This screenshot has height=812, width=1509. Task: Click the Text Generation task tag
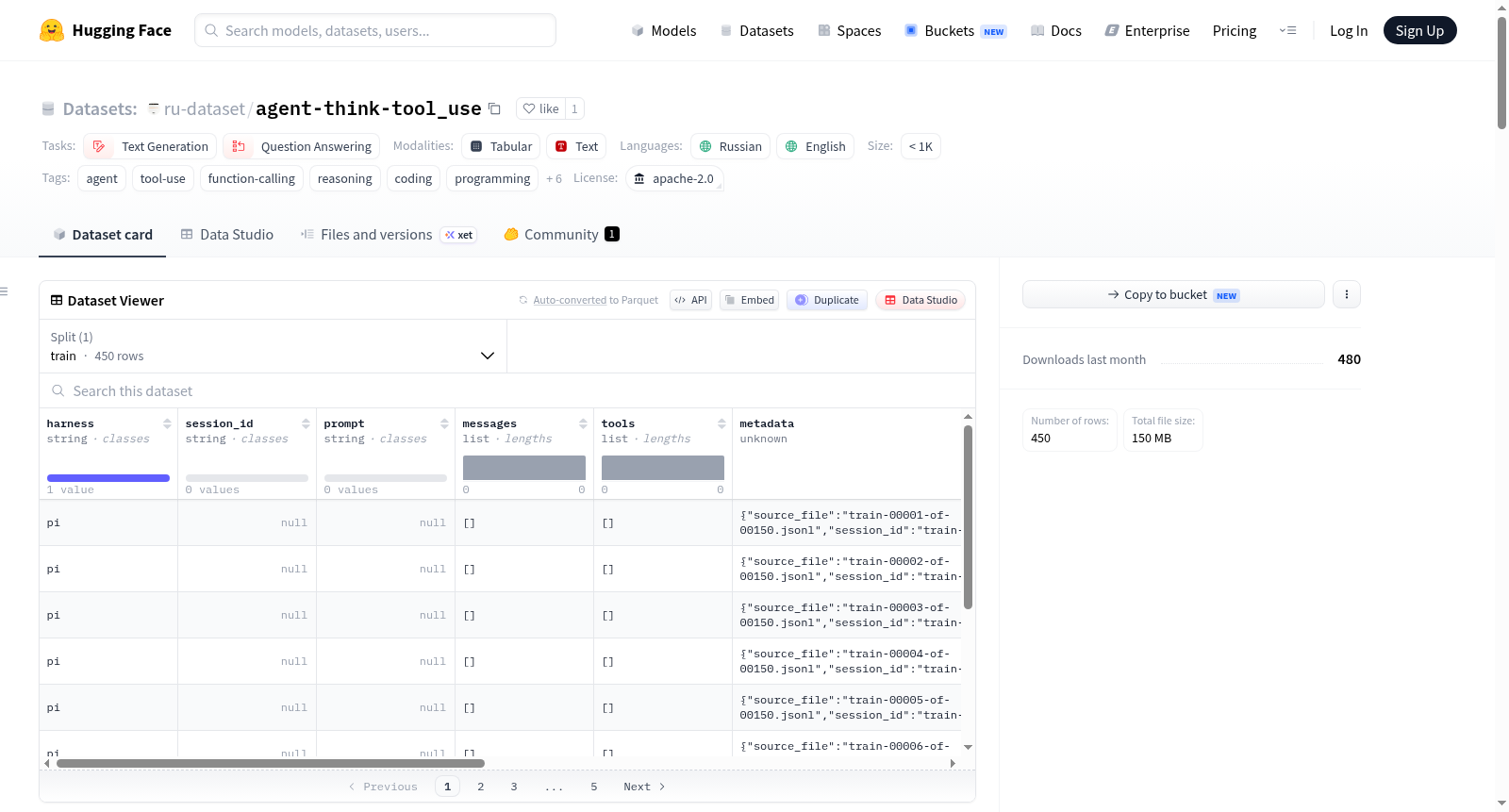click(x=150, y=146)
